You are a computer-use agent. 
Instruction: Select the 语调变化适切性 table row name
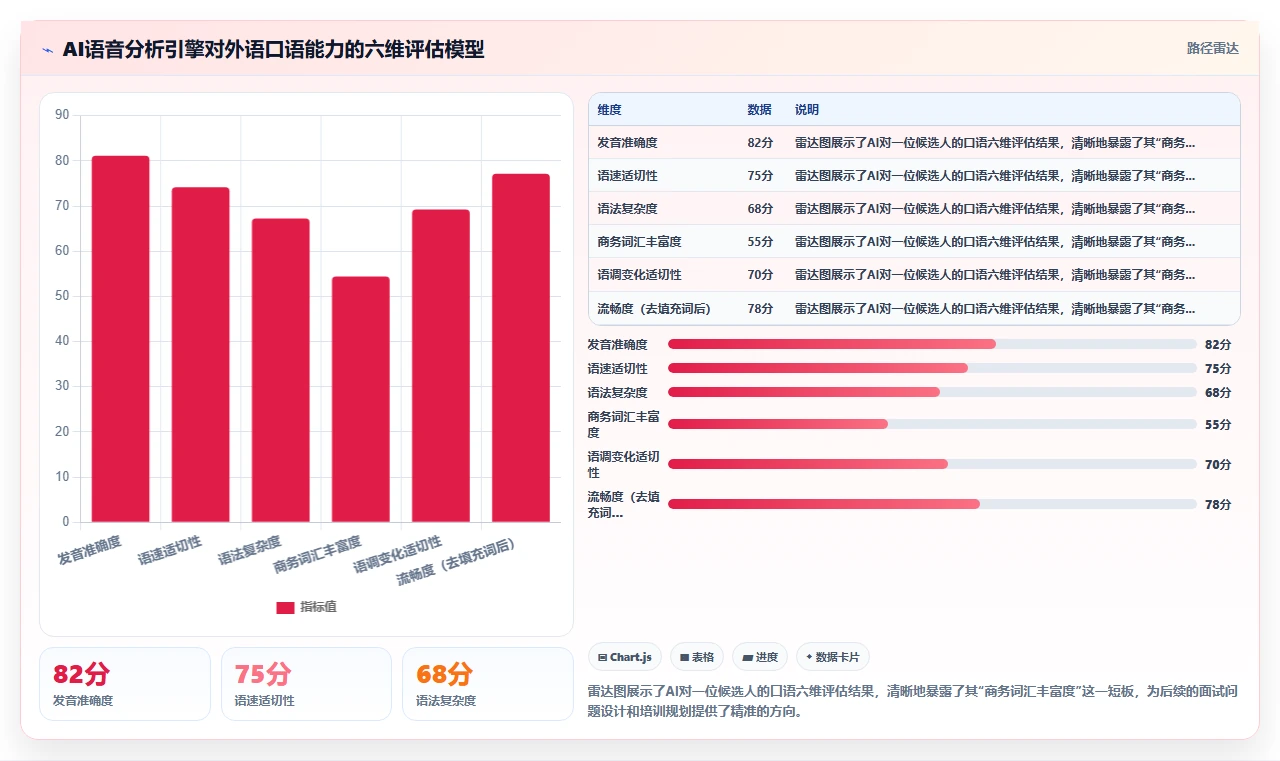(639, 275)
